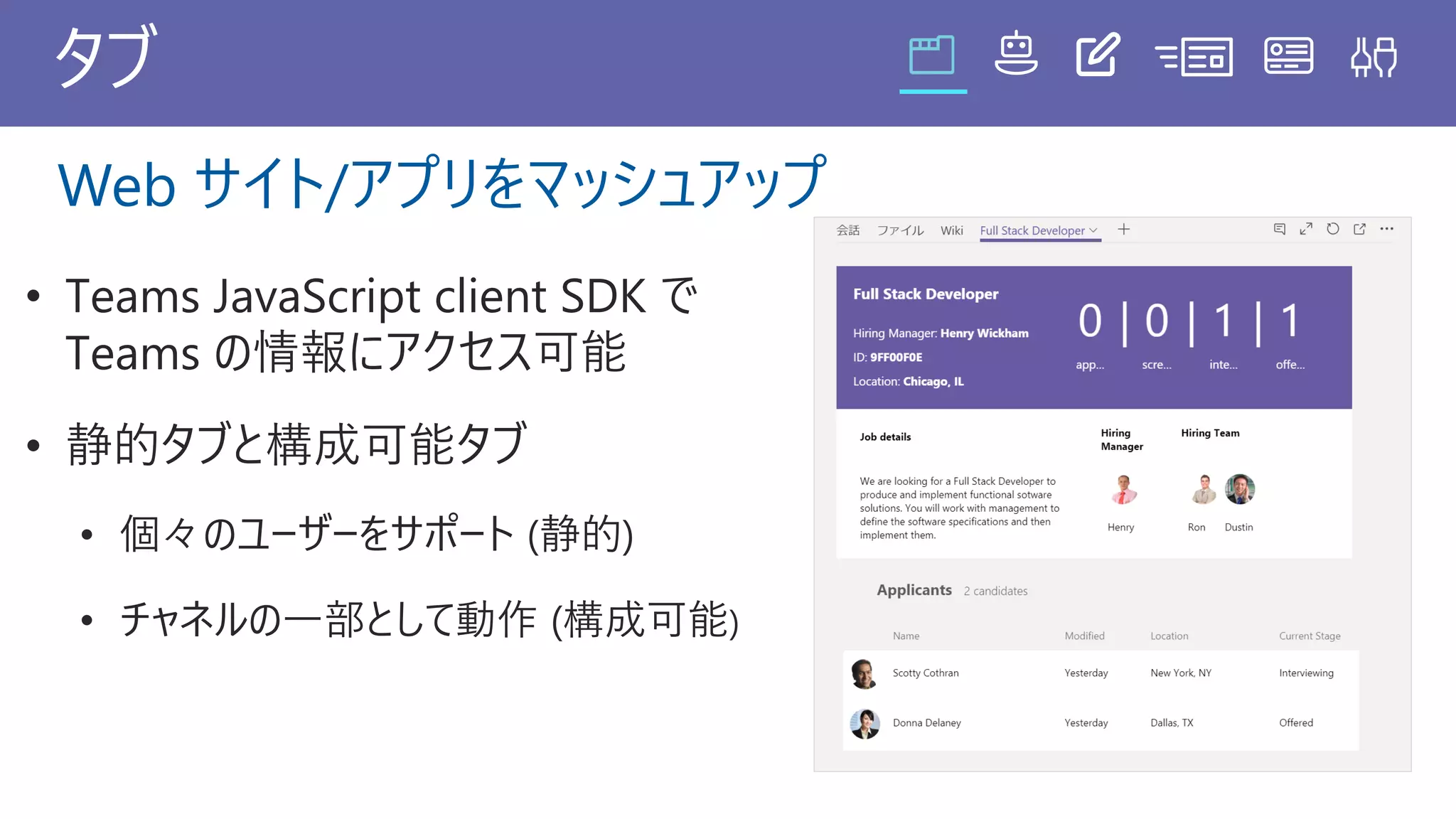Show the tab conversation chat icon
The image size is (1456, 819).
[x=1279, y=229]
